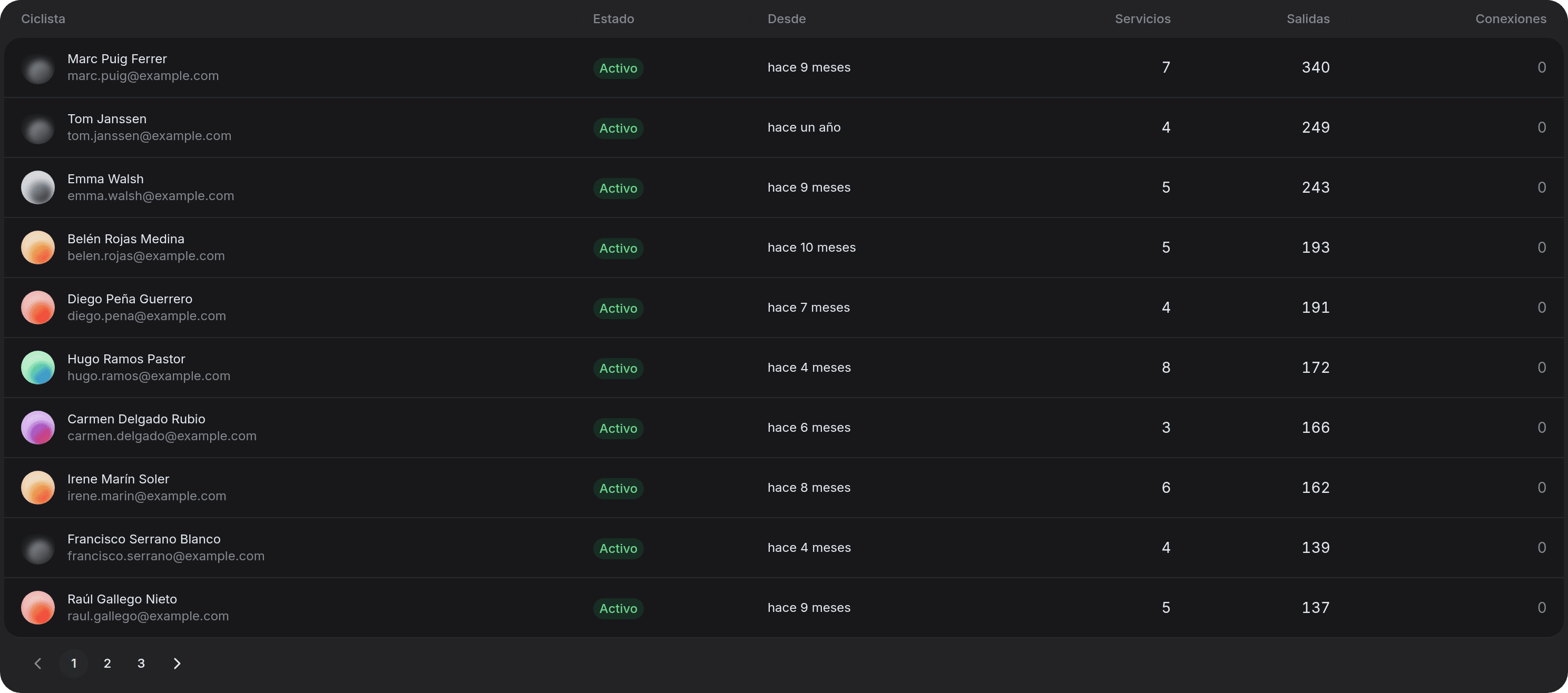
Task: Click Salidas value 243
Action: [x=1316, y=187]
